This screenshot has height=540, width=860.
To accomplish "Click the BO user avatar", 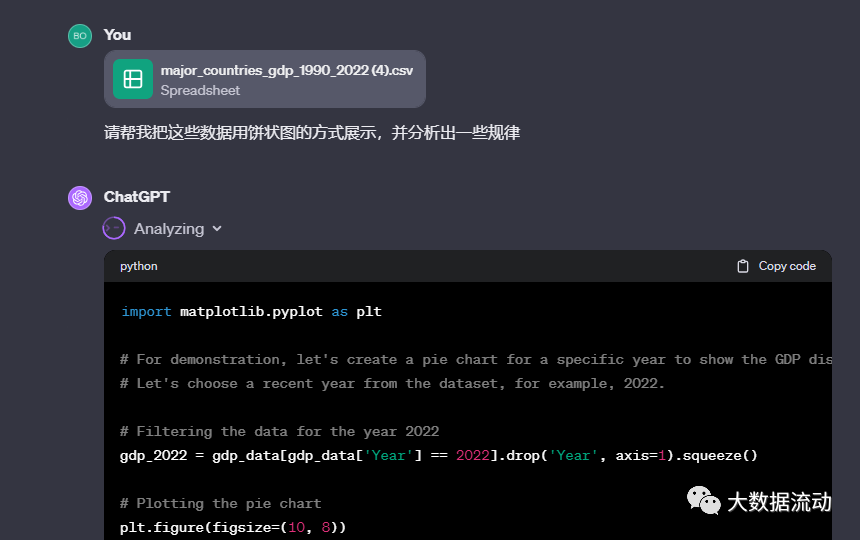I will (x=80, y=36).
